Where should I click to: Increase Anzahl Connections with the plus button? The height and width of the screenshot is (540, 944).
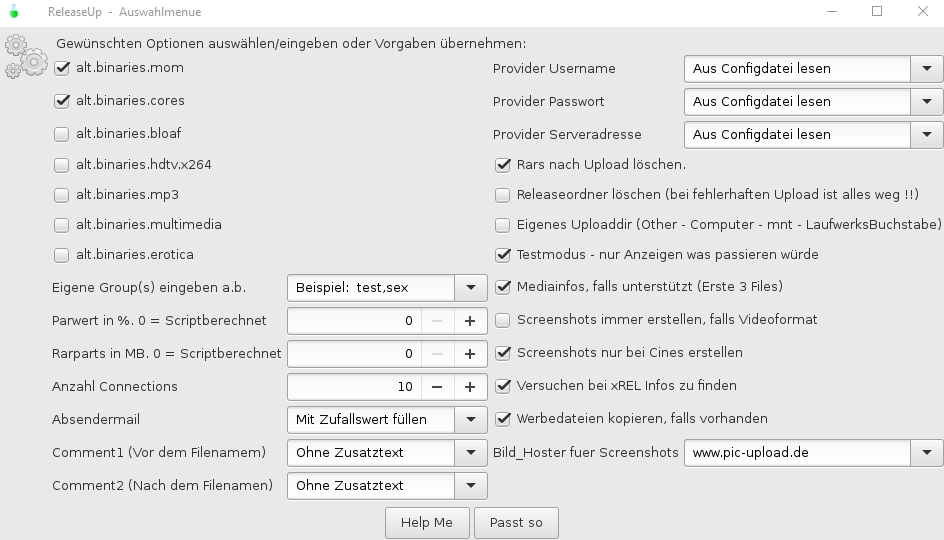pos(470,386)
